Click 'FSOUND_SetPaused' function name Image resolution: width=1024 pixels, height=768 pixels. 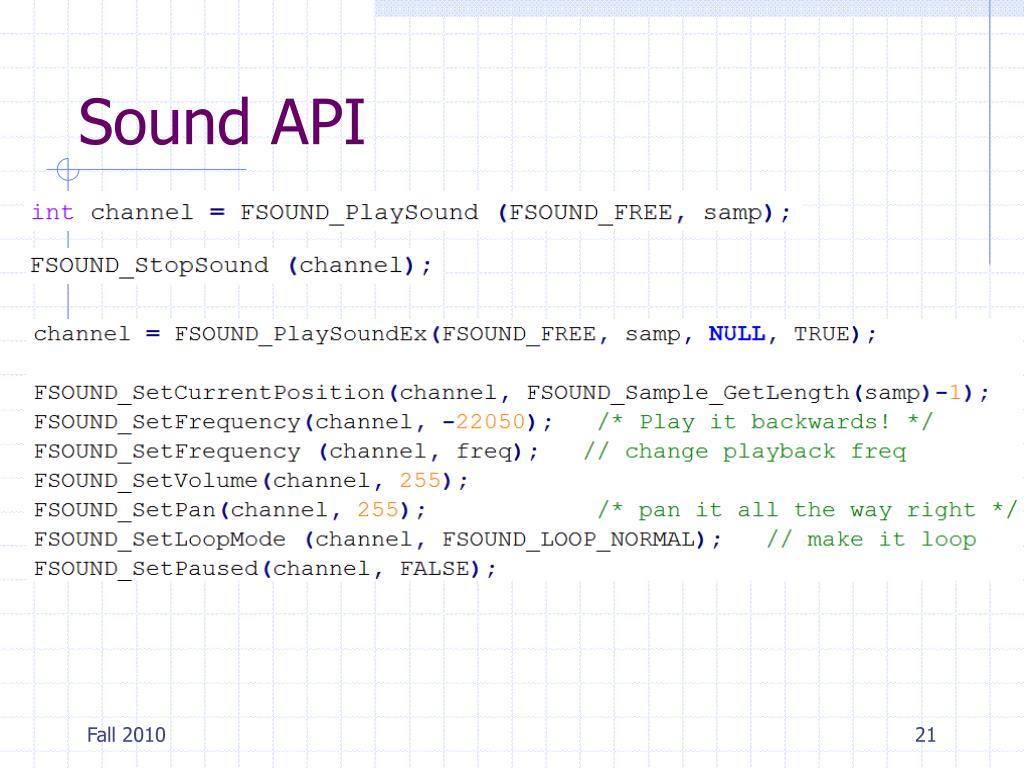(146, 569)
